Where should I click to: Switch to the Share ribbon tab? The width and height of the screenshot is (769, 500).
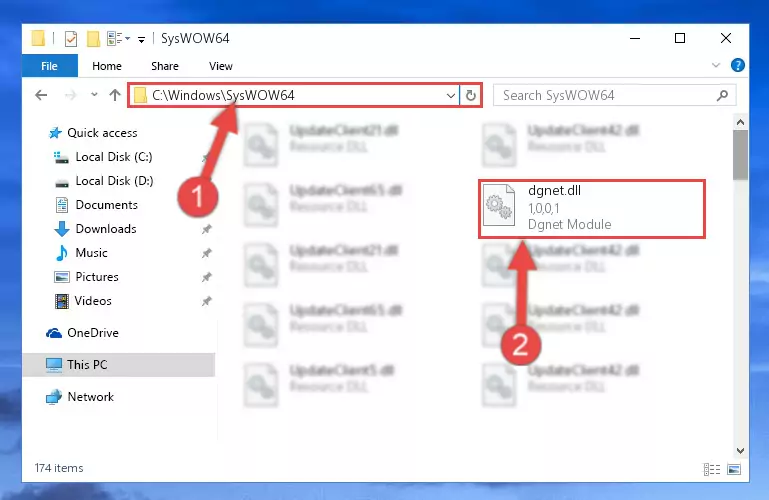tap(165, 66)
